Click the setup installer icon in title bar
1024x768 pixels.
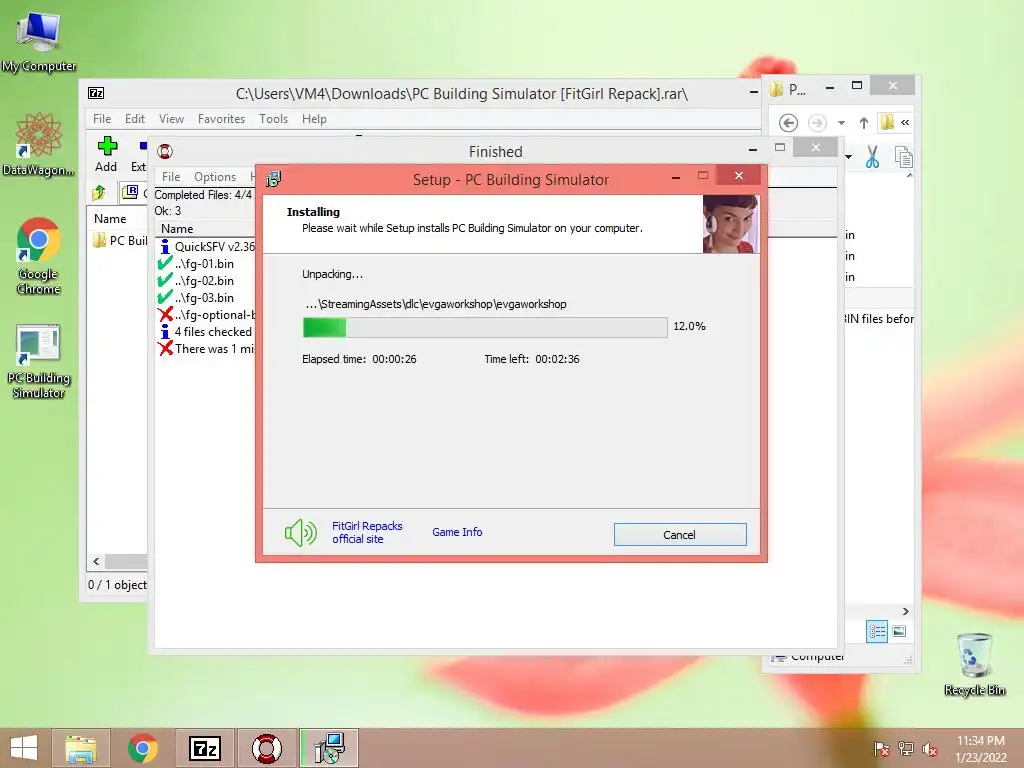coord(274,179)
